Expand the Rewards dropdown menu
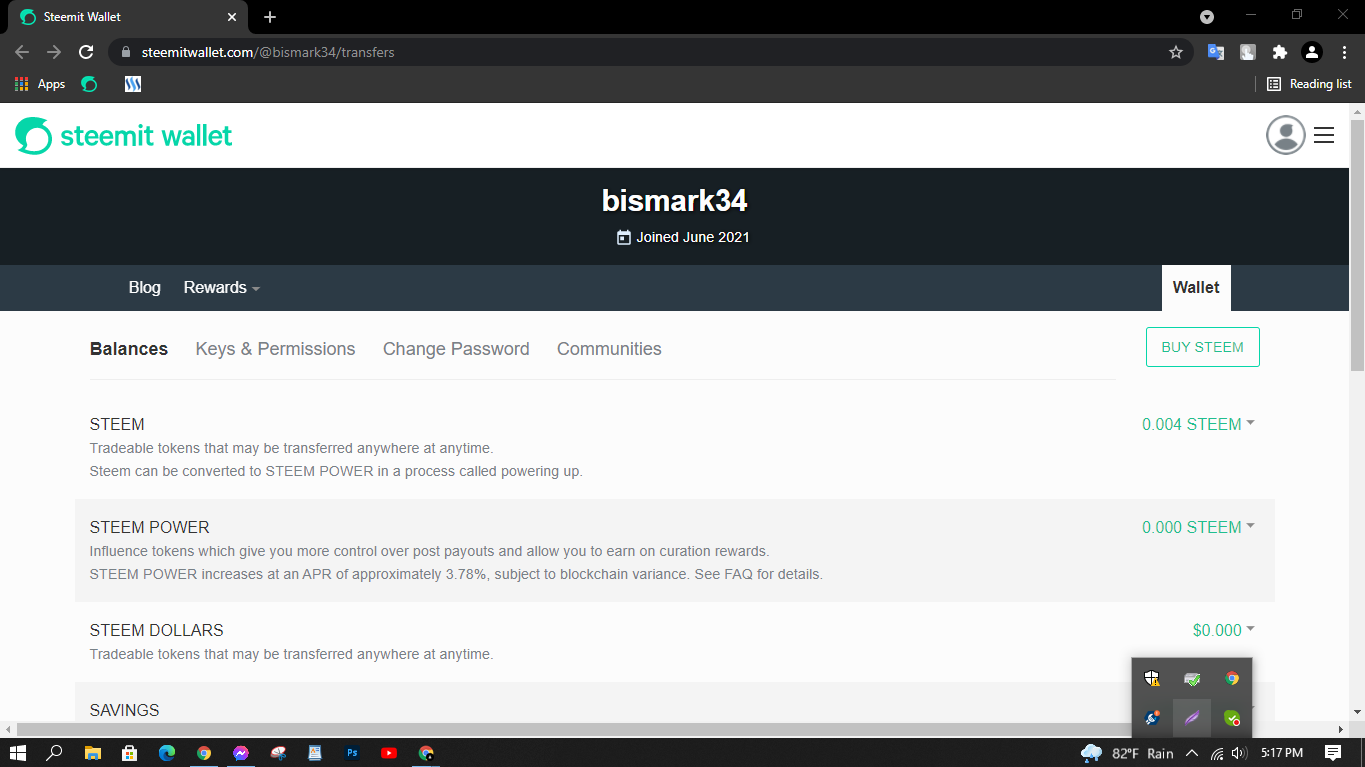The image size is (1365, 767). [x=221, y=288]
